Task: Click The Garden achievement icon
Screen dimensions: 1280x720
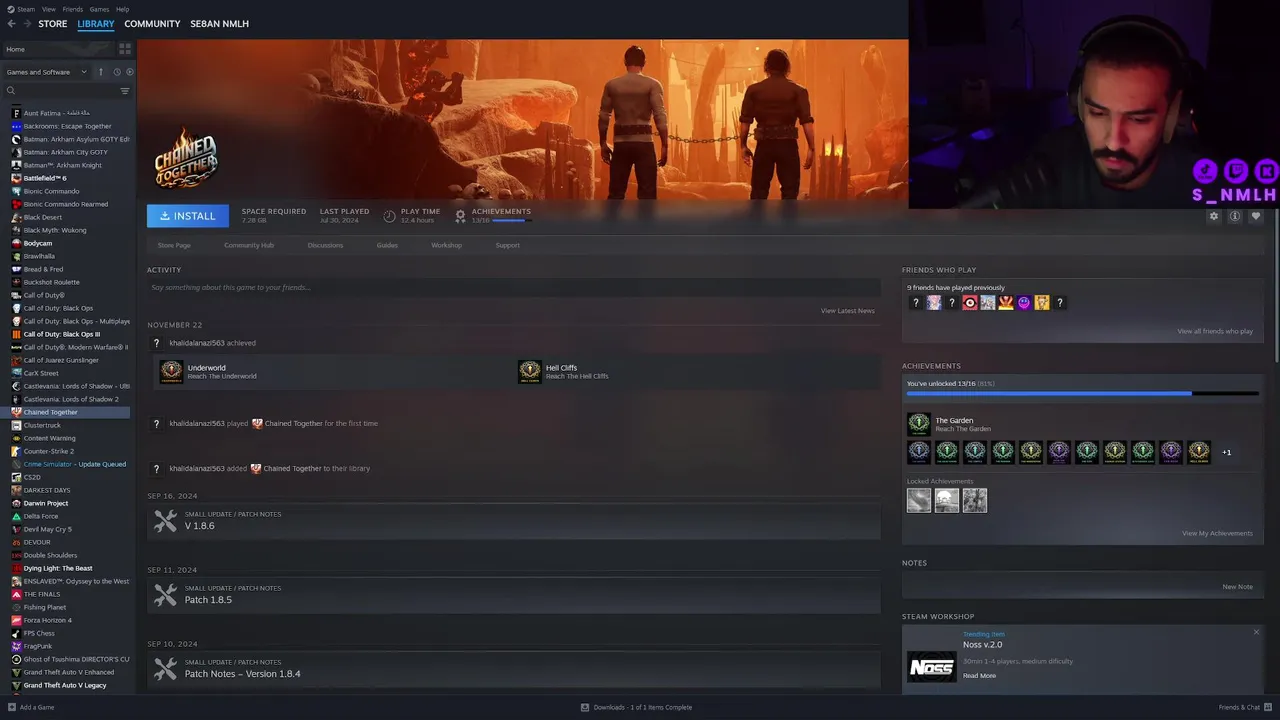Action: pos(918,424)
